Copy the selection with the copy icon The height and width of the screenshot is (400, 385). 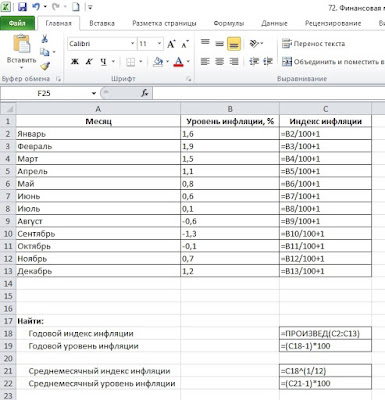pyautogui.click(x=44, y=52)
